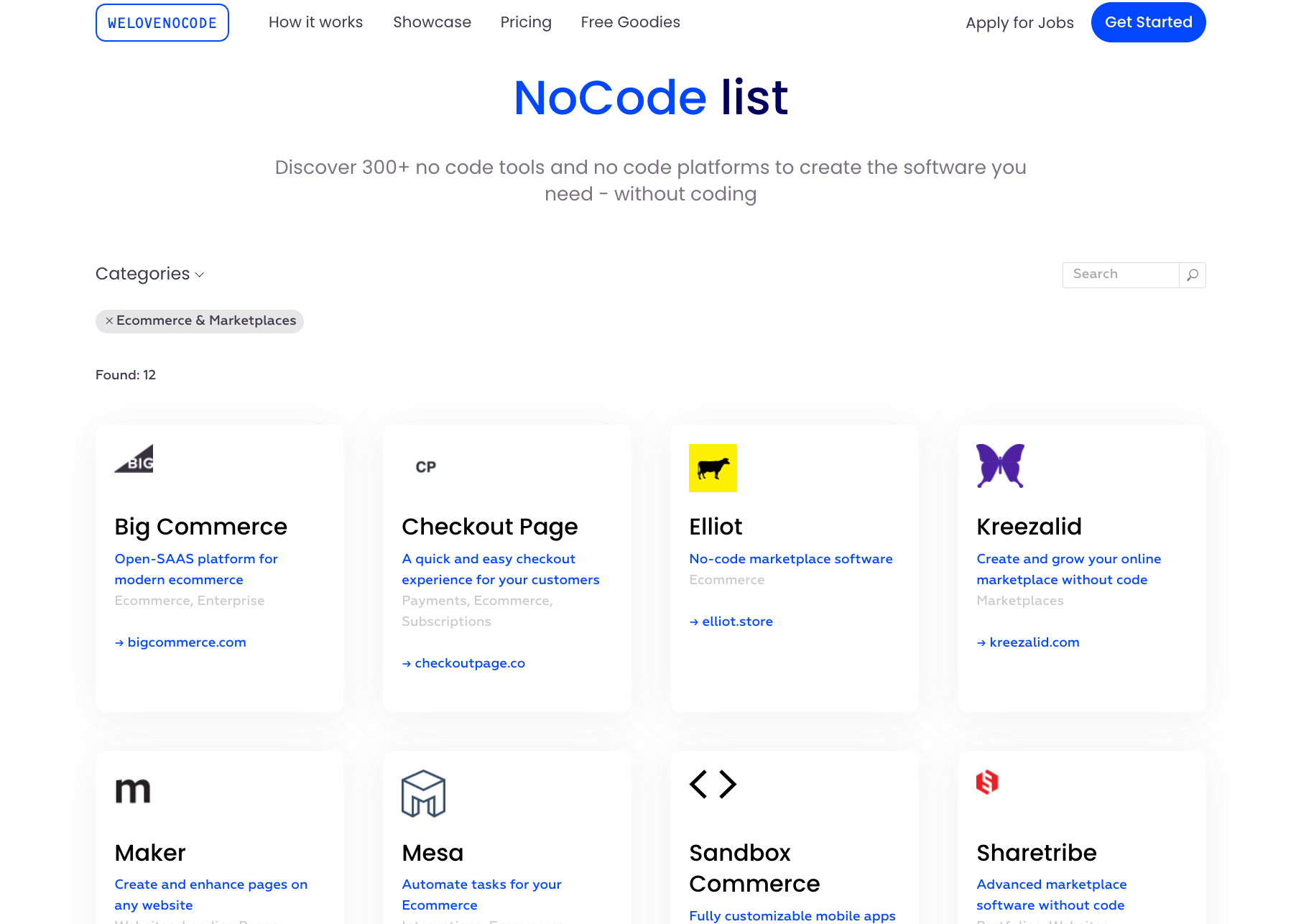Open the How it works page

coord(315,22)
